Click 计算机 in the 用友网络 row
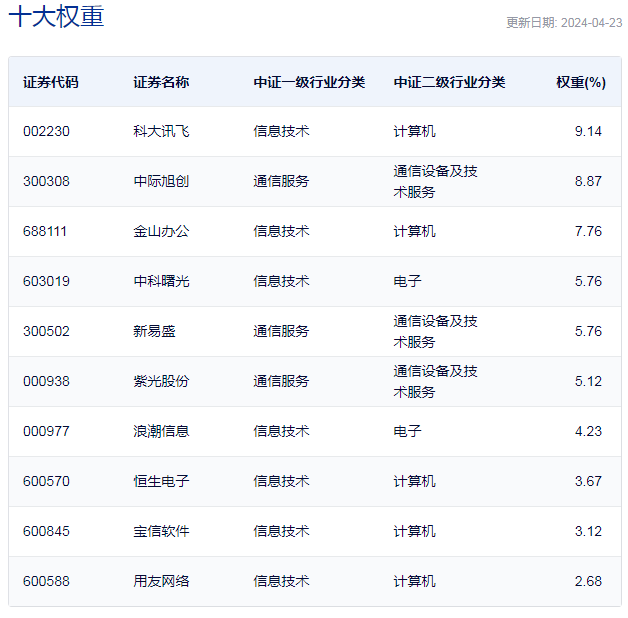The height and width of the screenshot is (618, 628). (415, 581)
